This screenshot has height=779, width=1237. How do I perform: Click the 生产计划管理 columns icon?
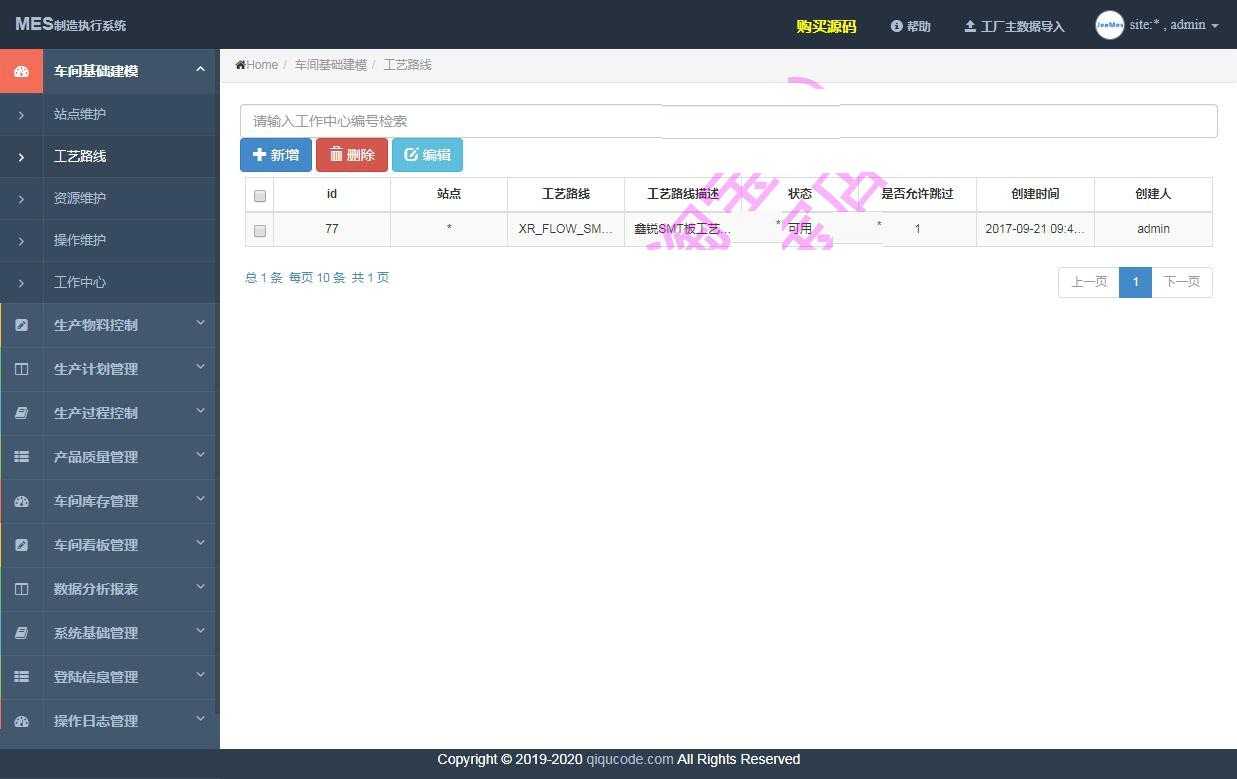(x=21, y=369)
